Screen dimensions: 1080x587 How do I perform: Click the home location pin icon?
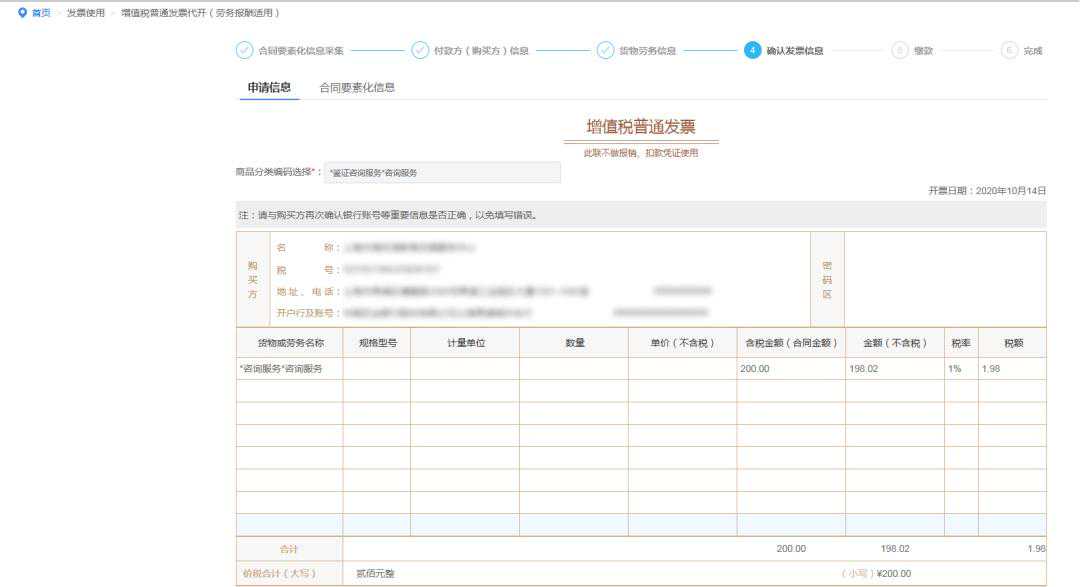pyautogui.click(x=22, y=13)
